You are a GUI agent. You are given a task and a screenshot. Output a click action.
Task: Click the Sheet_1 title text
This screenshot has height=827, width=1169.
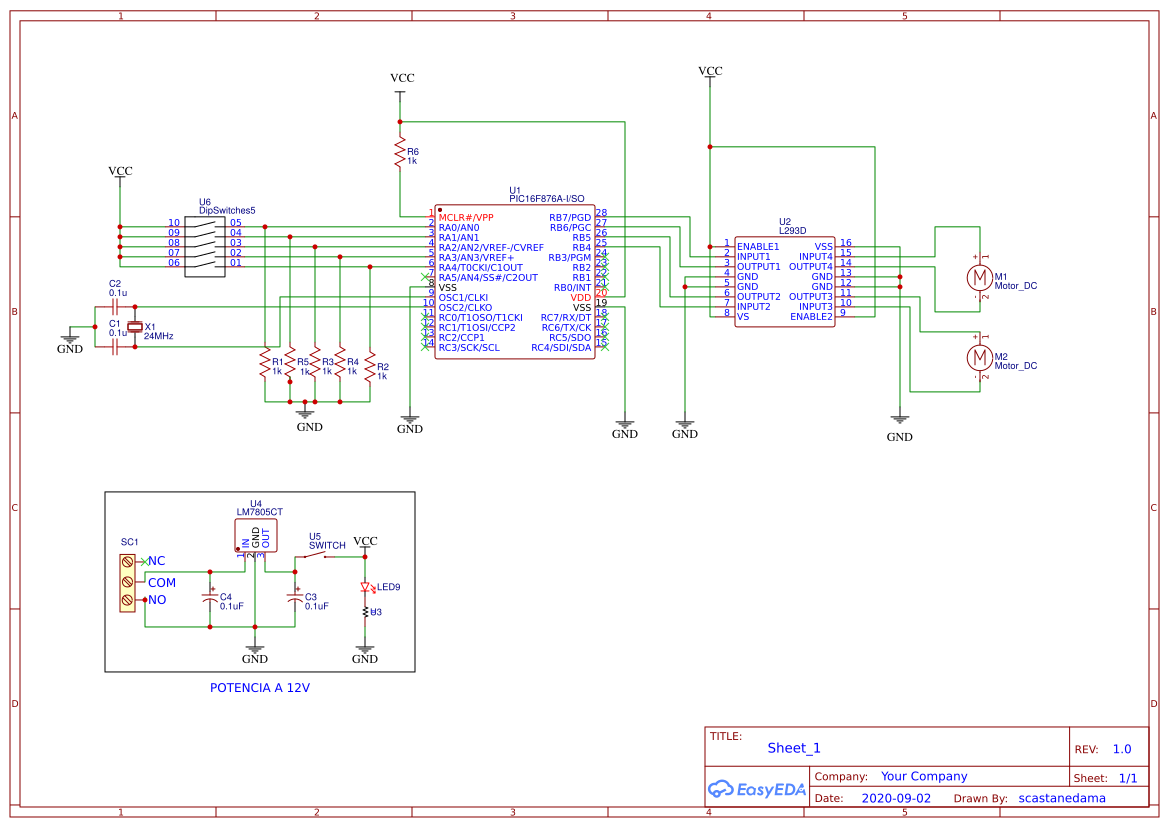793,748
